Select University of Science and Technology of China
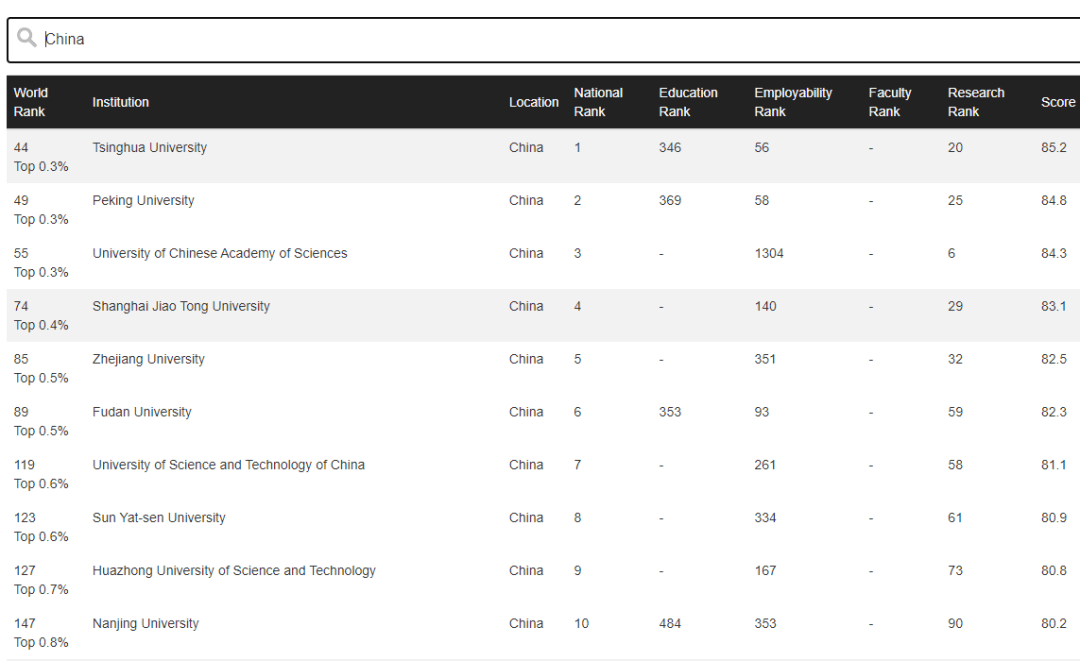This screenshot has width=1080, height=661. point(229,465)
